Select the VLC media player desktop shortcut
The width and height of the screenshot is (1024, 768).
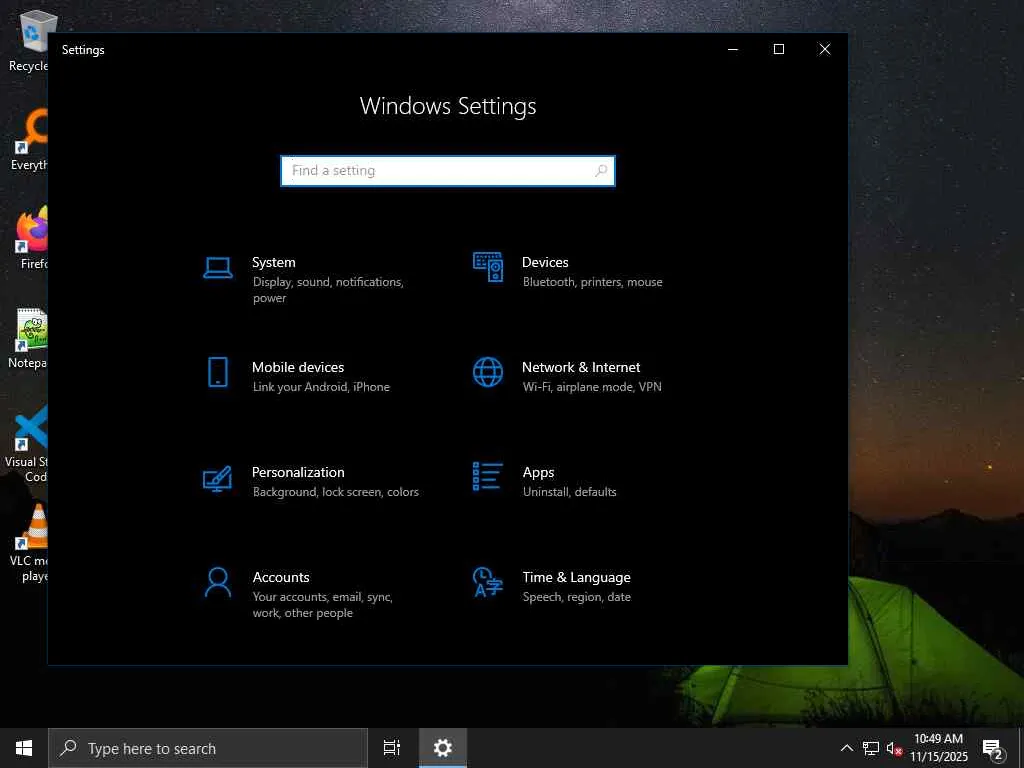click(29, 543)
